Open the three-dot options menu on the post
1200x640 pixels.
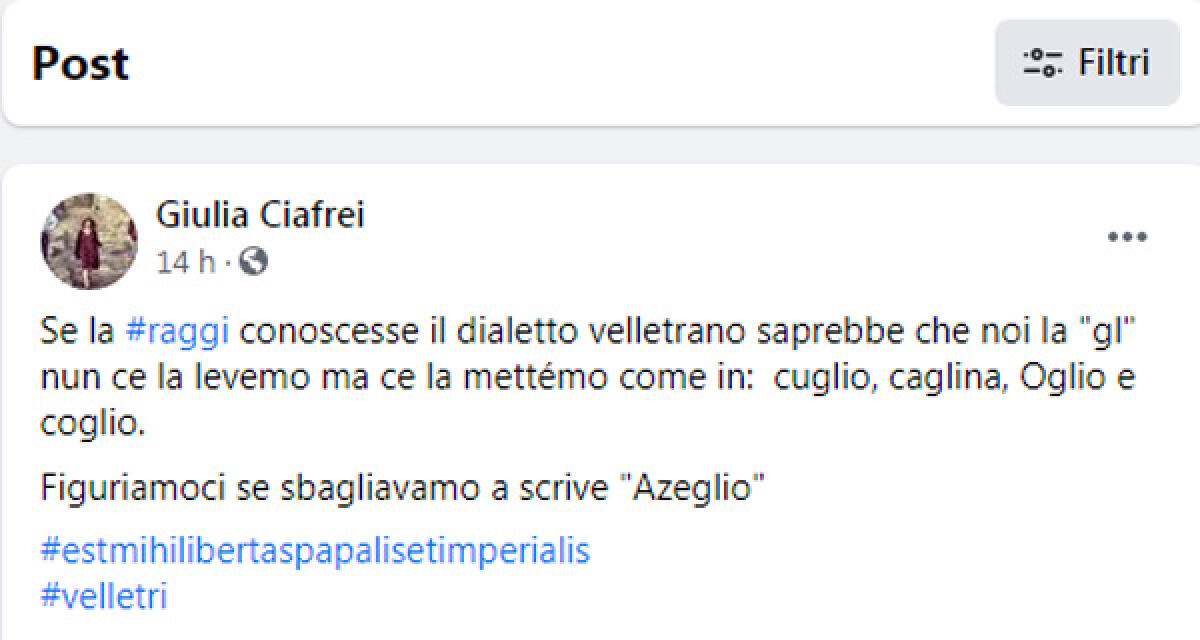(1128, 236)
